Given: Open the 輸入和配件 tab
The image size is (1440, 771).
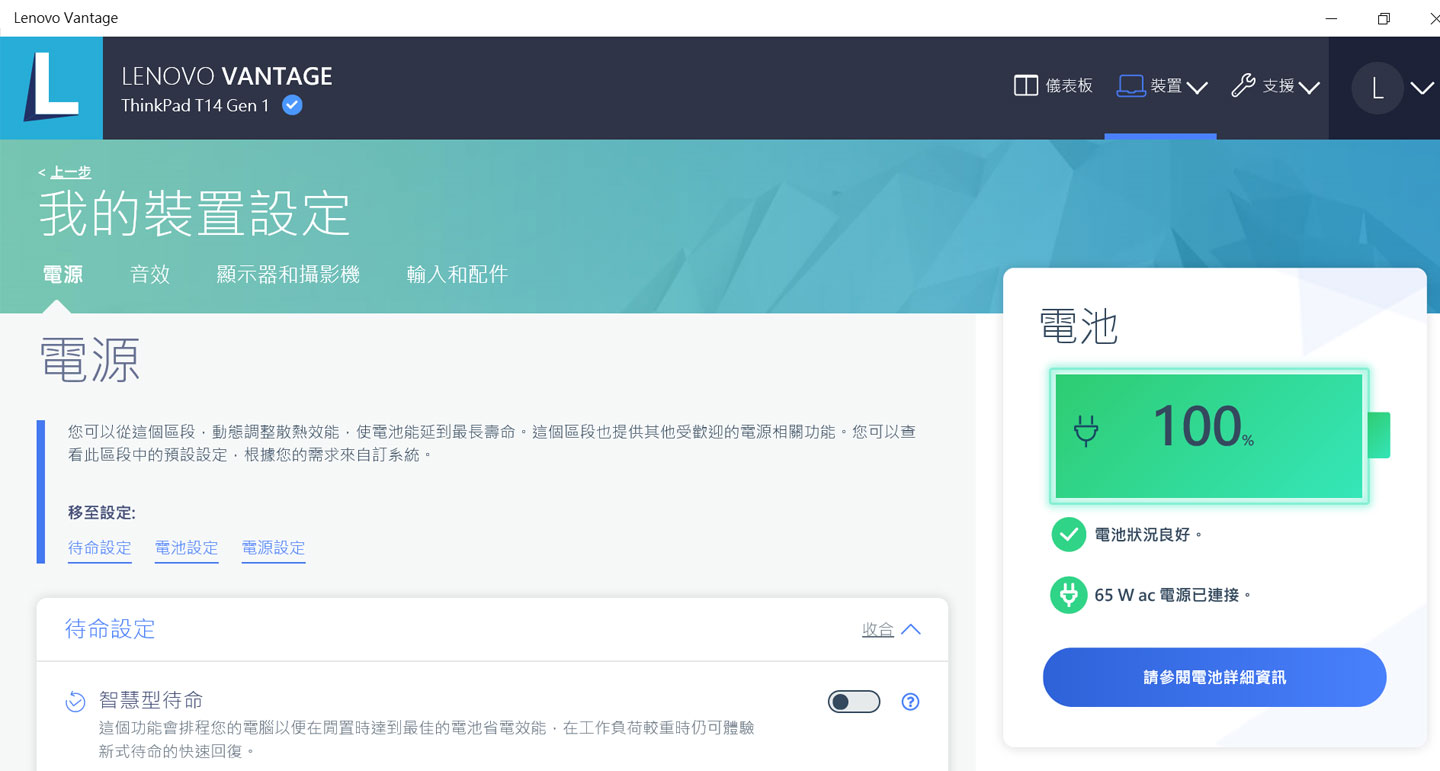Looking at the screenshot, I should point(457,274).
